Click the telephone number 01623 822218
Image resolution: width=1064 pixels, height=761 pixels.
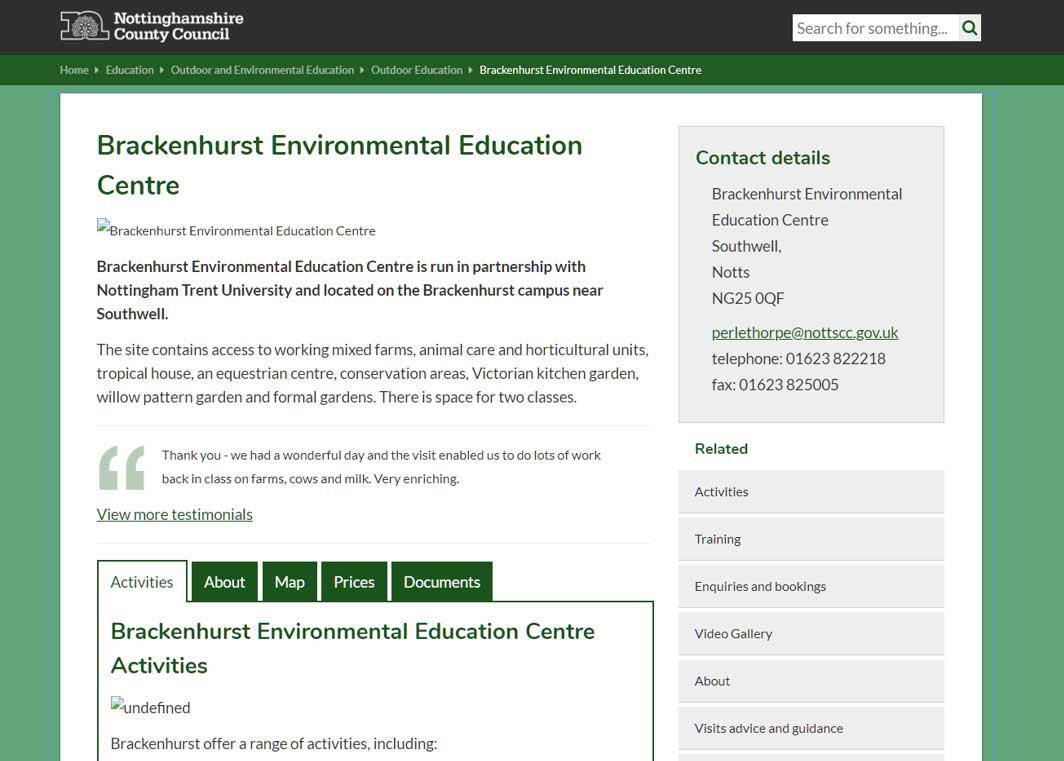pos(835,358)
